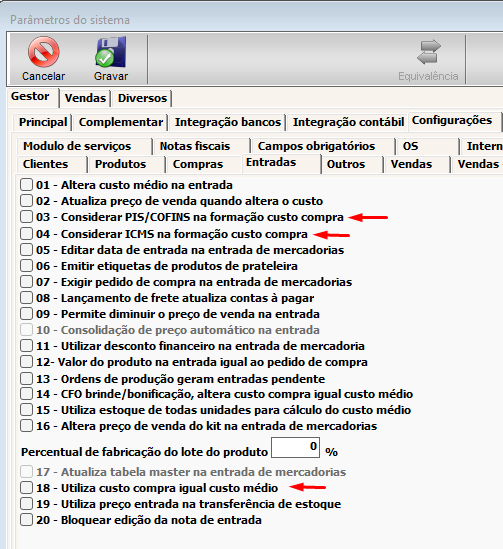Select the Principal tab
Screen dimensions: 503x549
43,122
